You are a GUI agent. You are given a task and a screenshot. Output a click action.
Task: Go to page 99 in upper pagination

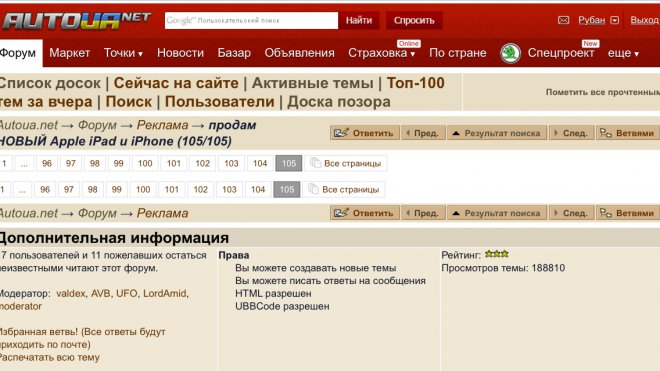(119, 163)
